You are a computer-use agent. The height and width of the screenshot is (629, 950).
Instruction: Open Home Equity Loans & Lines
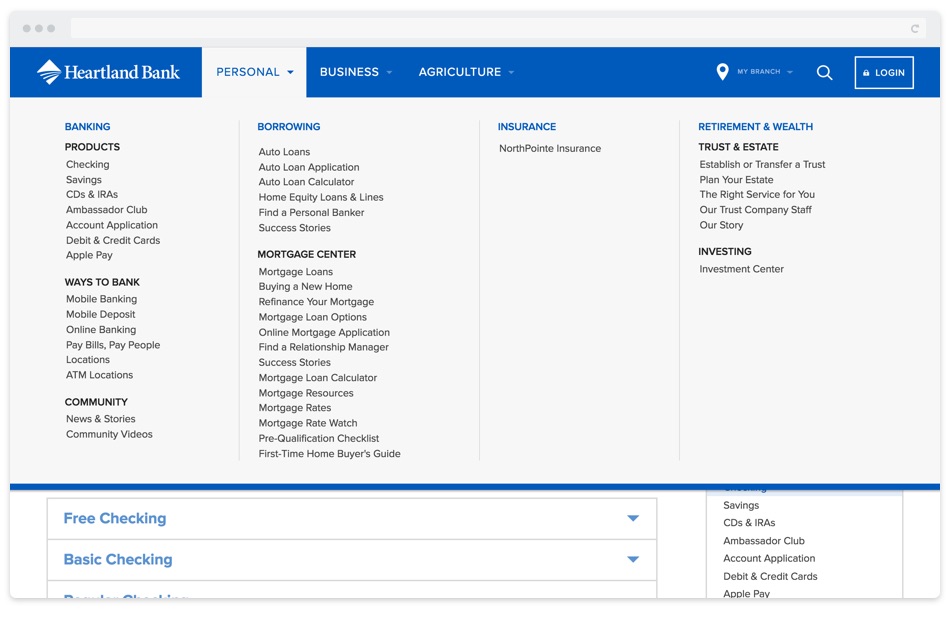(x=321, y=197)
